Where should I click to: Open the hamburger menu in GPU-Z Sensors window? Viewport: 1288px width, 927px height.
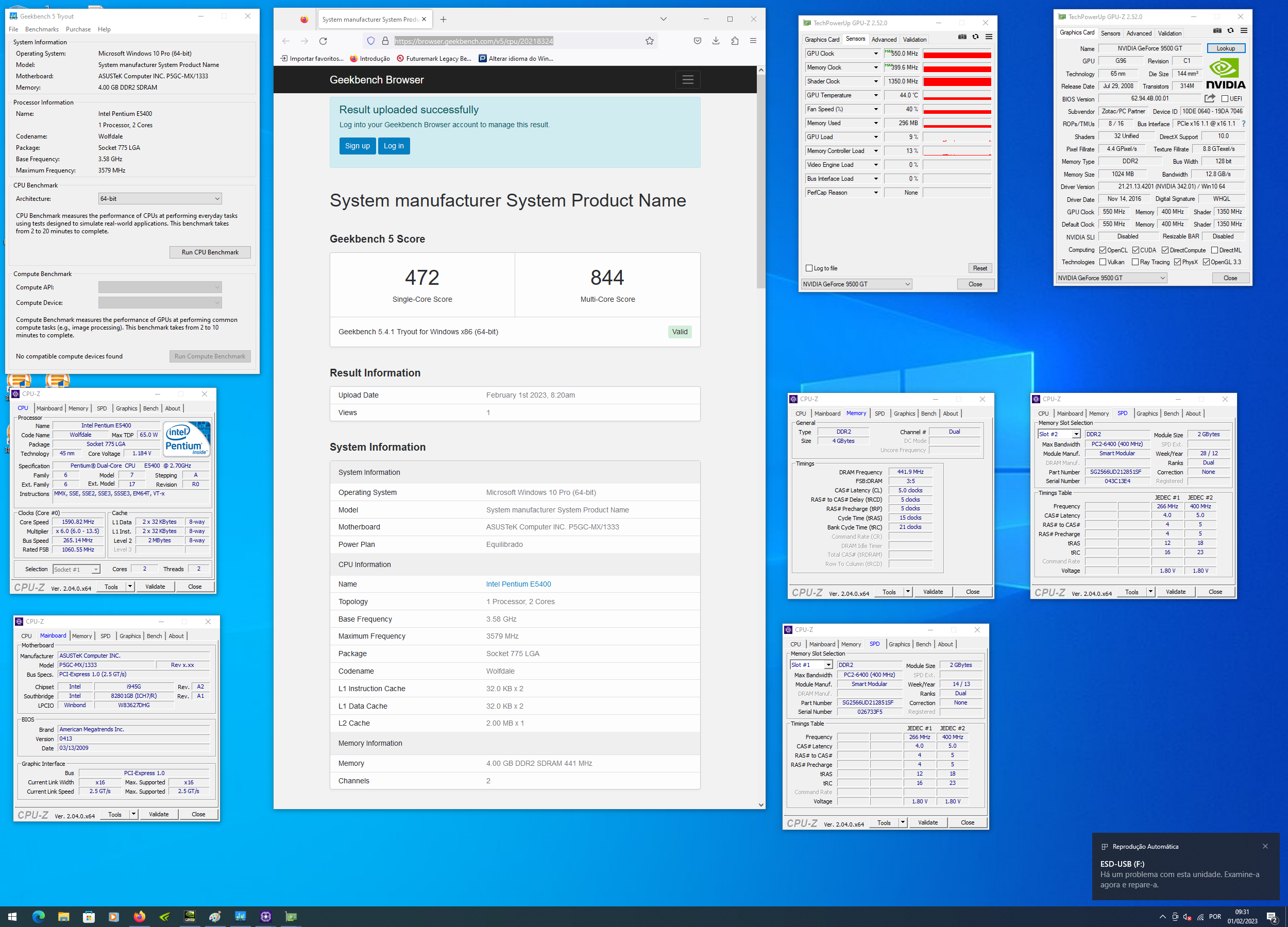[989, 37]
